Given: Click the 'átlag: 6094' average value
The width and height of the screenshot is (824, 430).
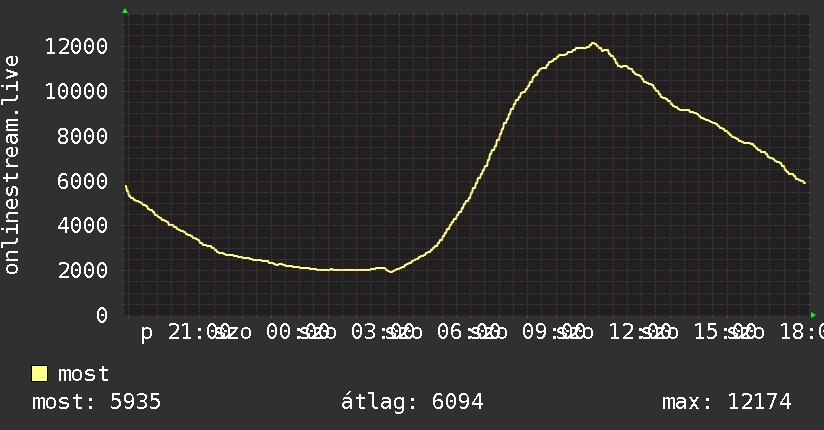Looking at the screenshot, I should 412,402.
